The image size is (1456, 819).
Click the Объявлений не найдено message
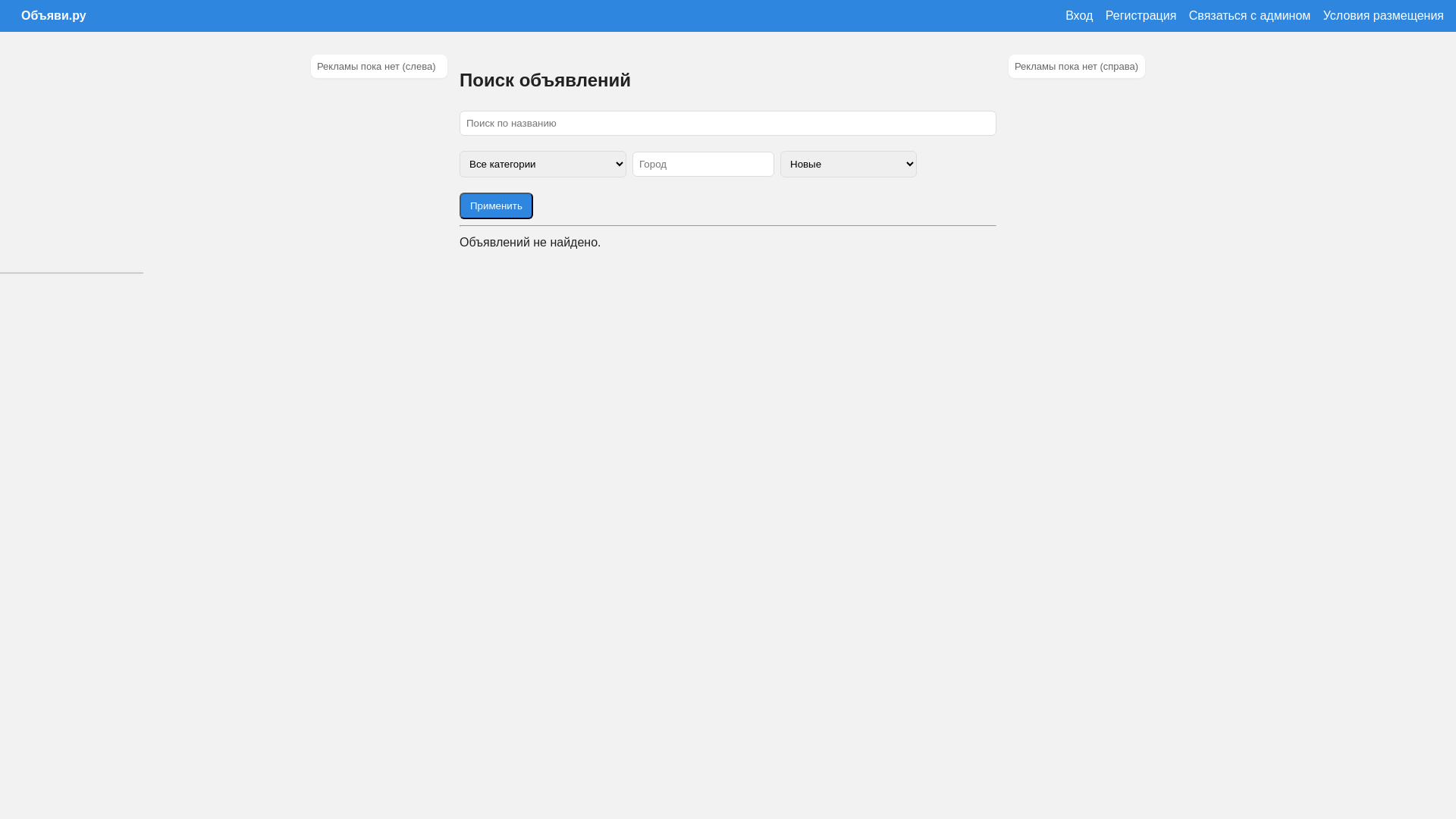coord(529,243)
